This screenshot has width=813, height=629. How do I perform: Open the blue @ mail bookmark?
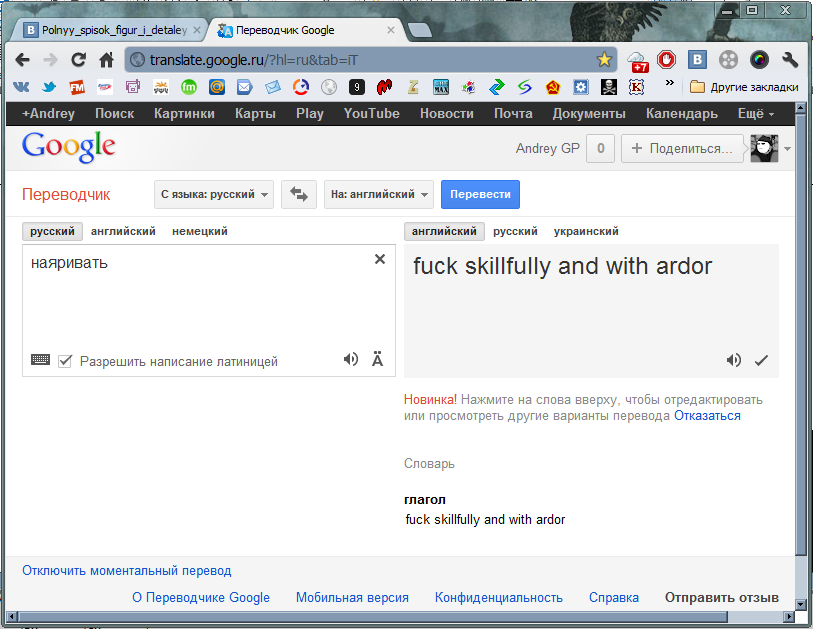(x=217, y=87)
